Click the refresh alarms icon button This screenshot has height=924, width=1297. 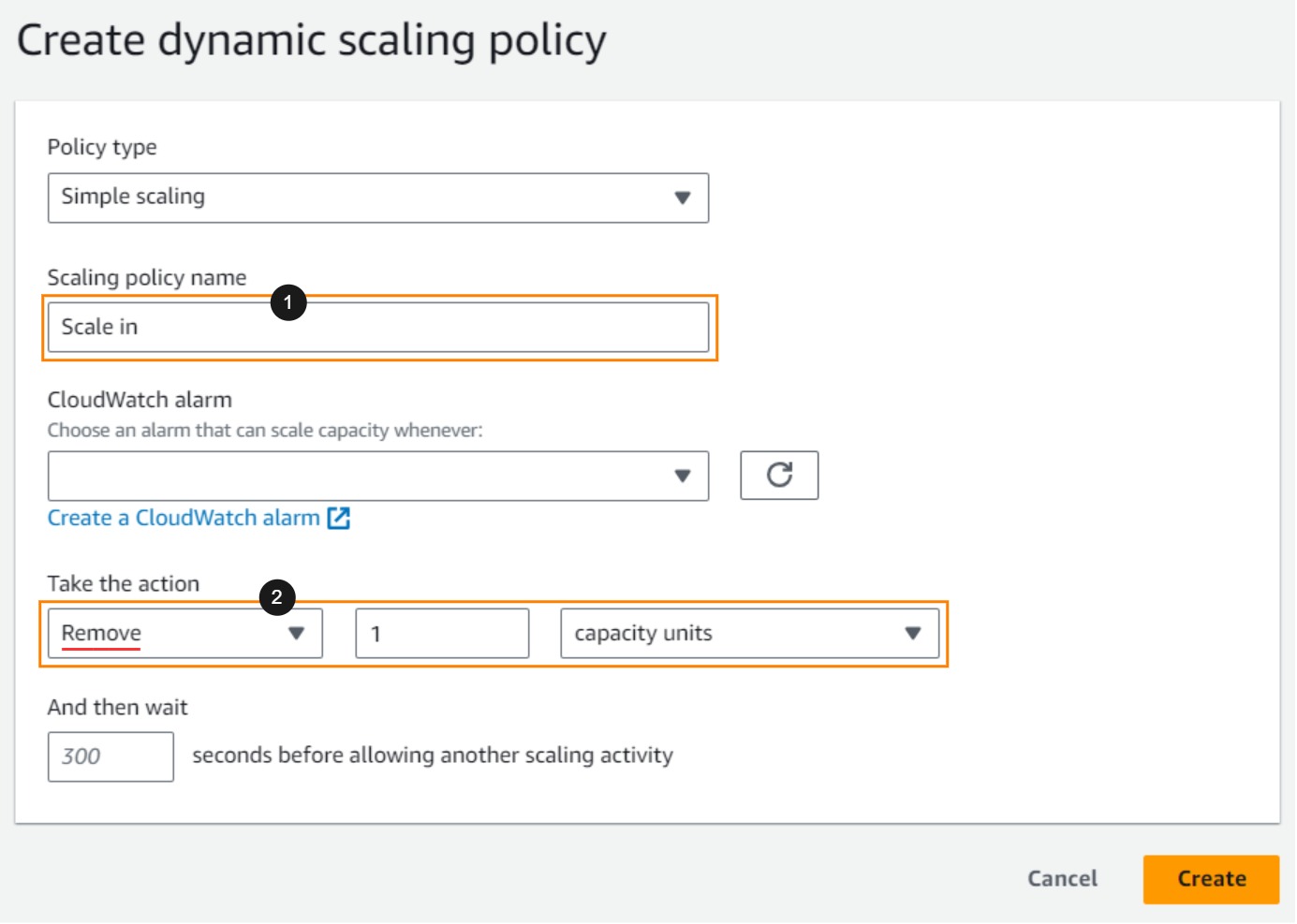(x=778, y=476)
